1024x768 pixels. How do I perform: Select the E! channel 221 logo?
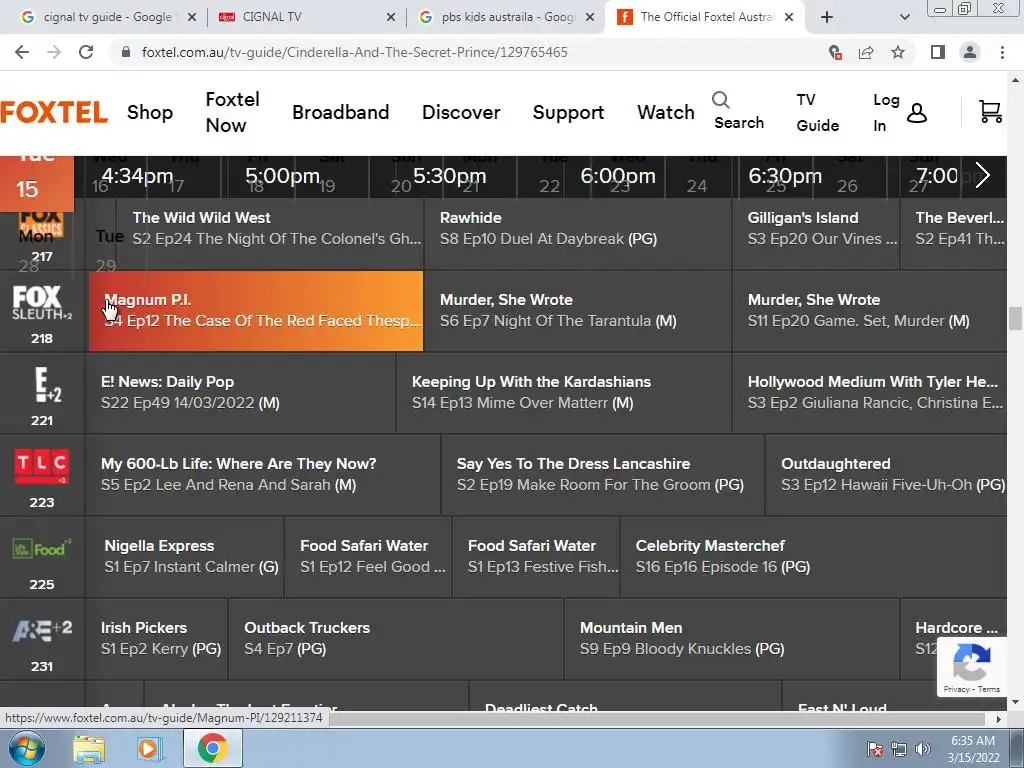tap(47, 385)
